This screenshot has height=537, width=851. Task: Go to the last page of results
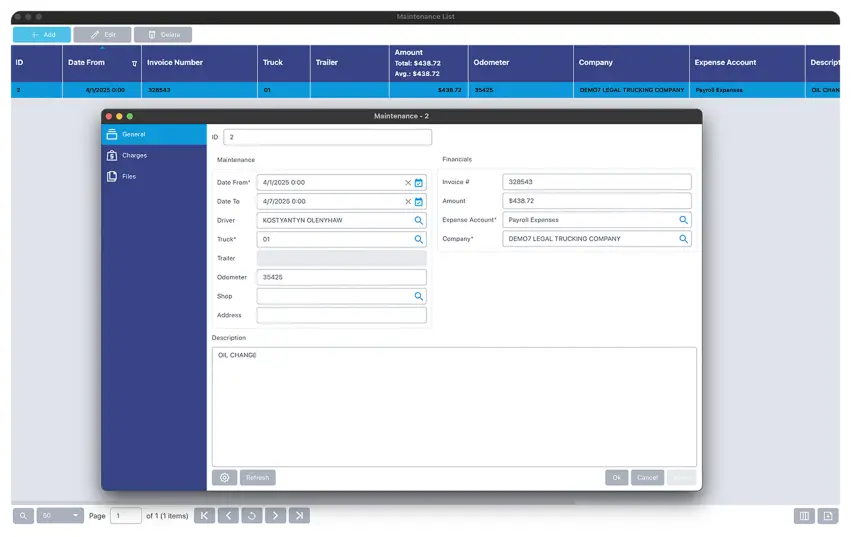pyautogui.click(x=299, y=516)
